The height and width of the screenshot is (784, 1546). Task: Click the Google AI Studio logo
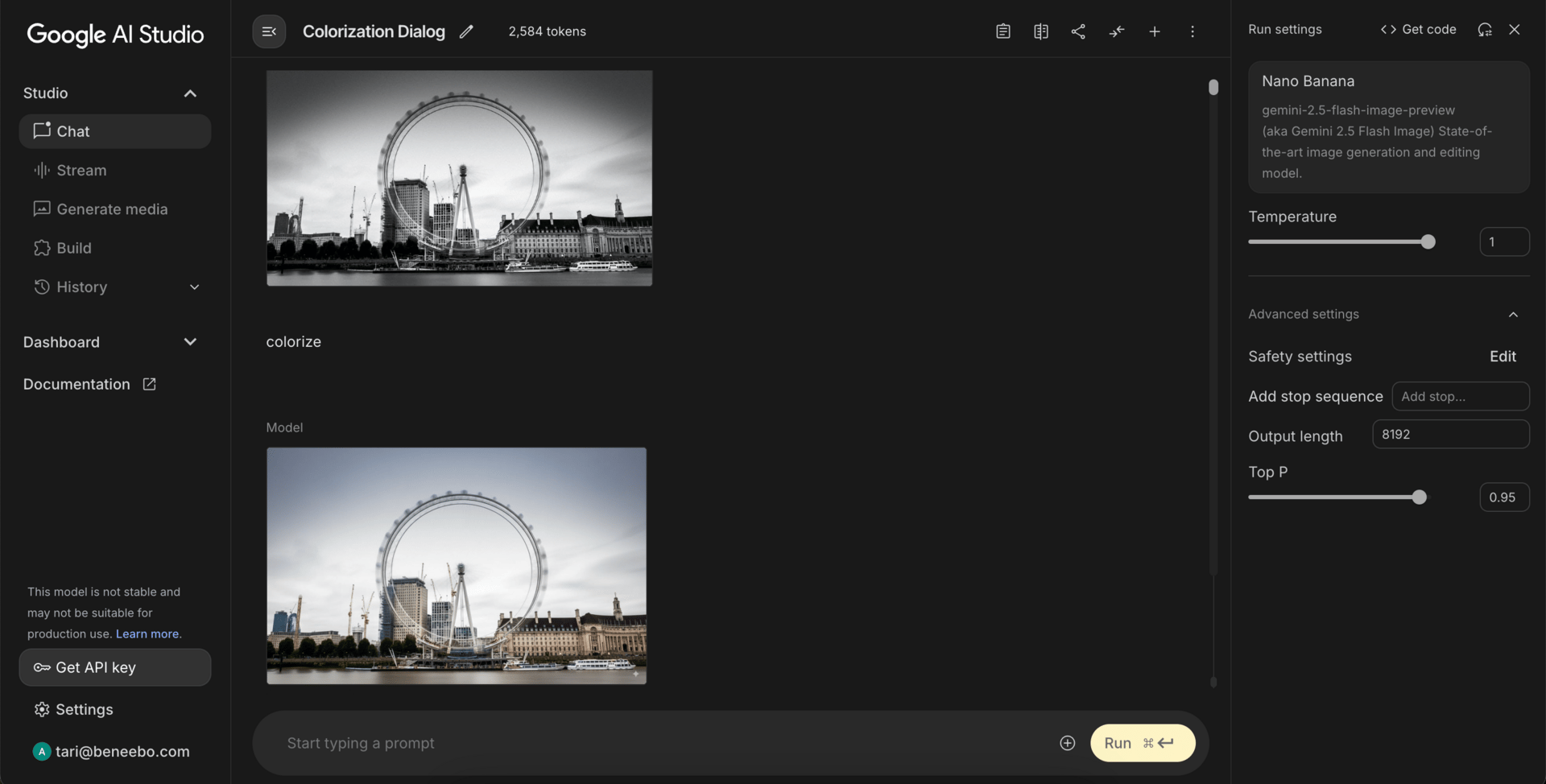(115, 34)
